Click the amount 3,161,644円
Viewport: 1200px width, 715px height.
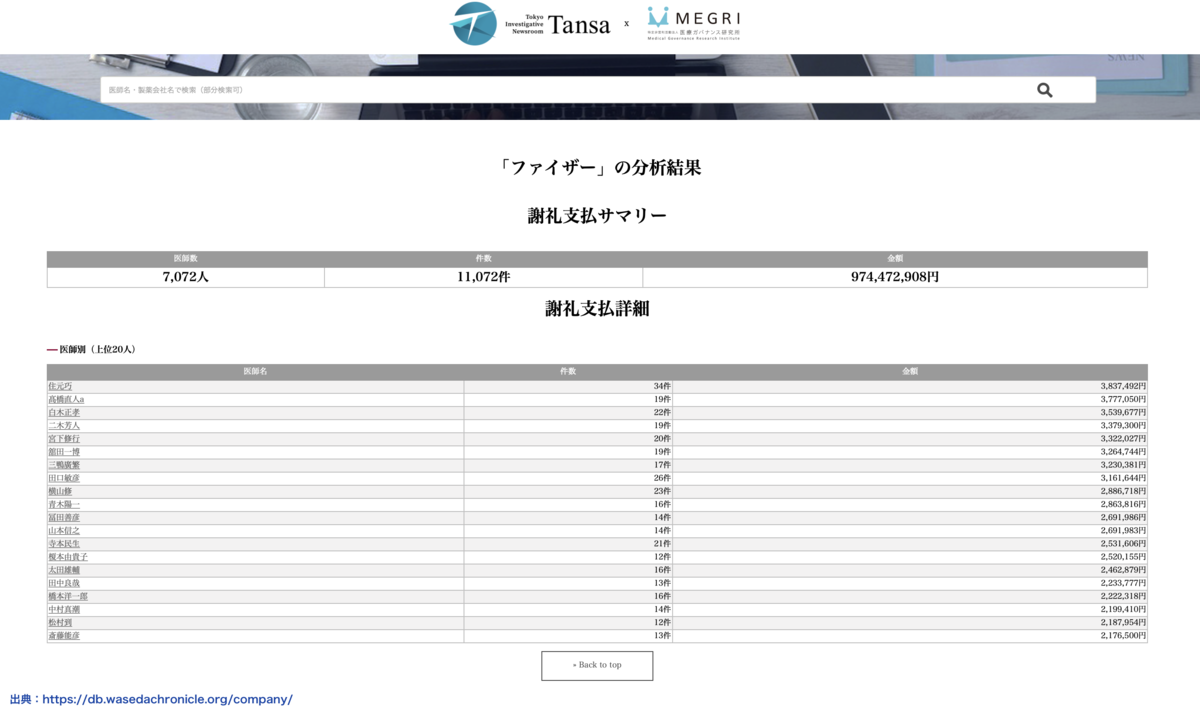pos(1123,478)
